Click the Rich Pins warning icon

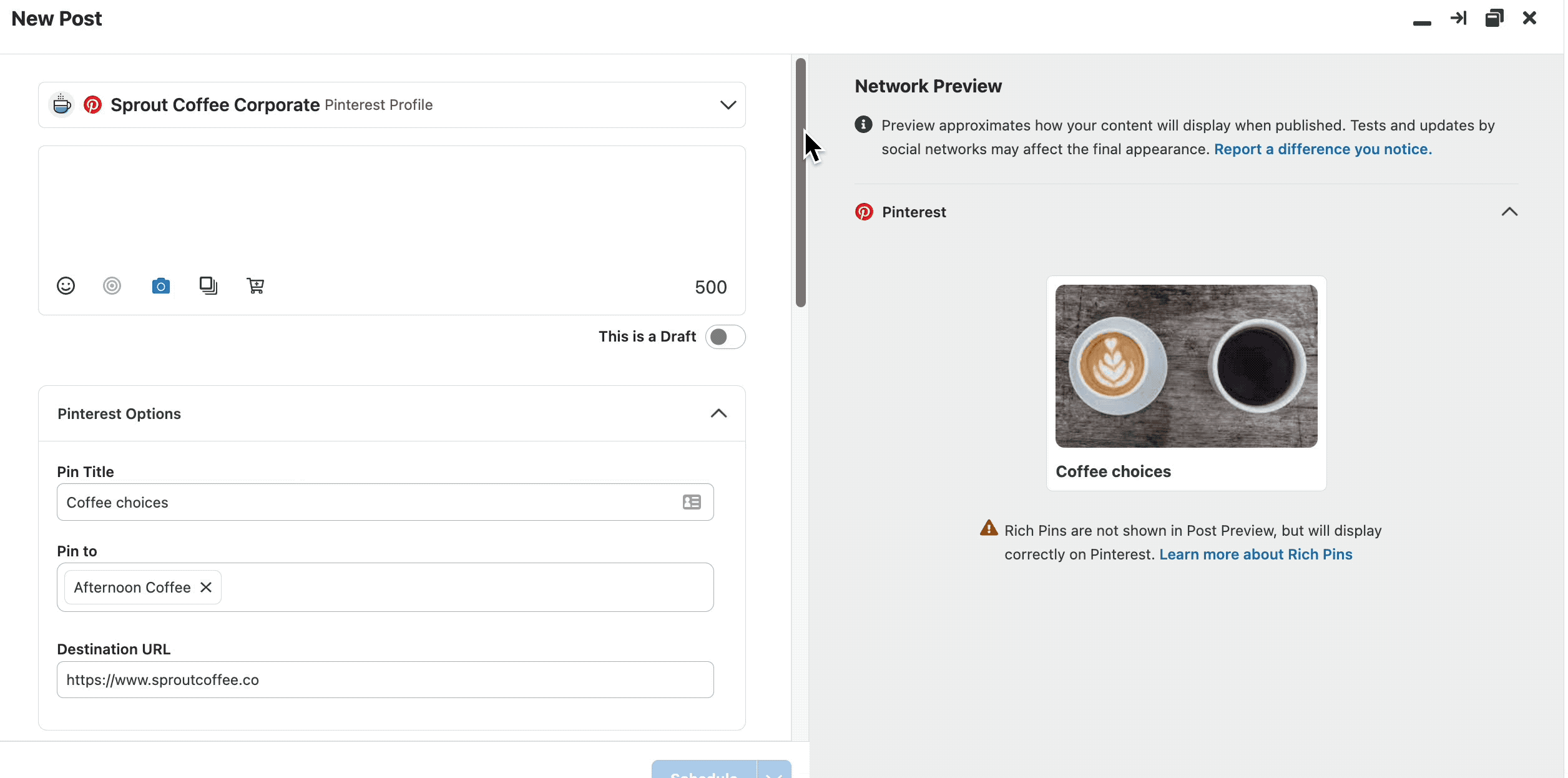pyautogui.click(x=989, y=528)
